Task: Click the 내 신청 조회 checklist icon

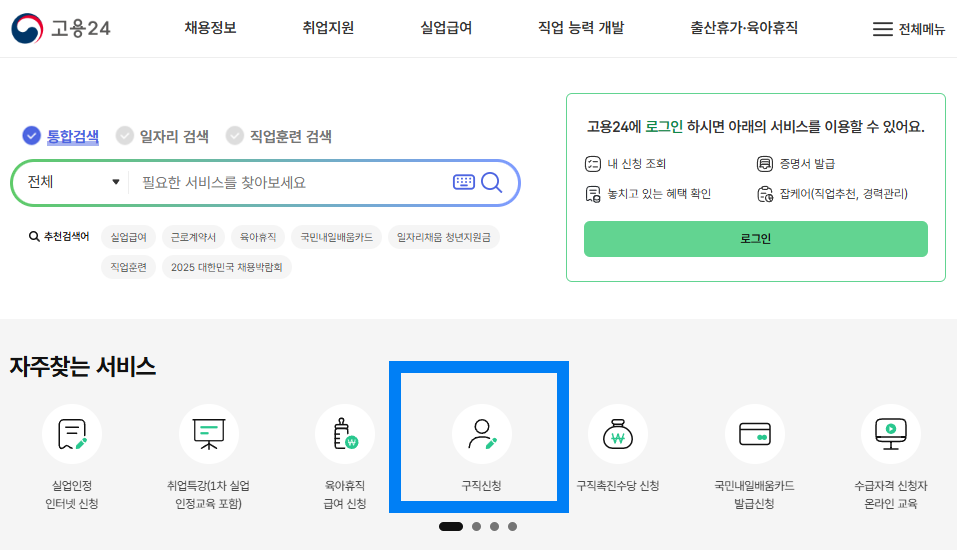Action: [593, 164]
